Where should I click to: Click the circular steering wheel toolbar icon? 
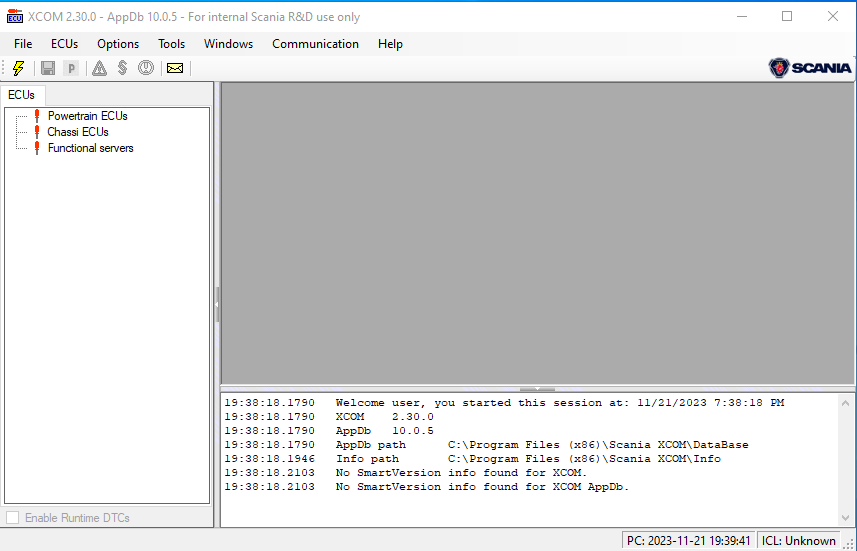tap(146, 68)
